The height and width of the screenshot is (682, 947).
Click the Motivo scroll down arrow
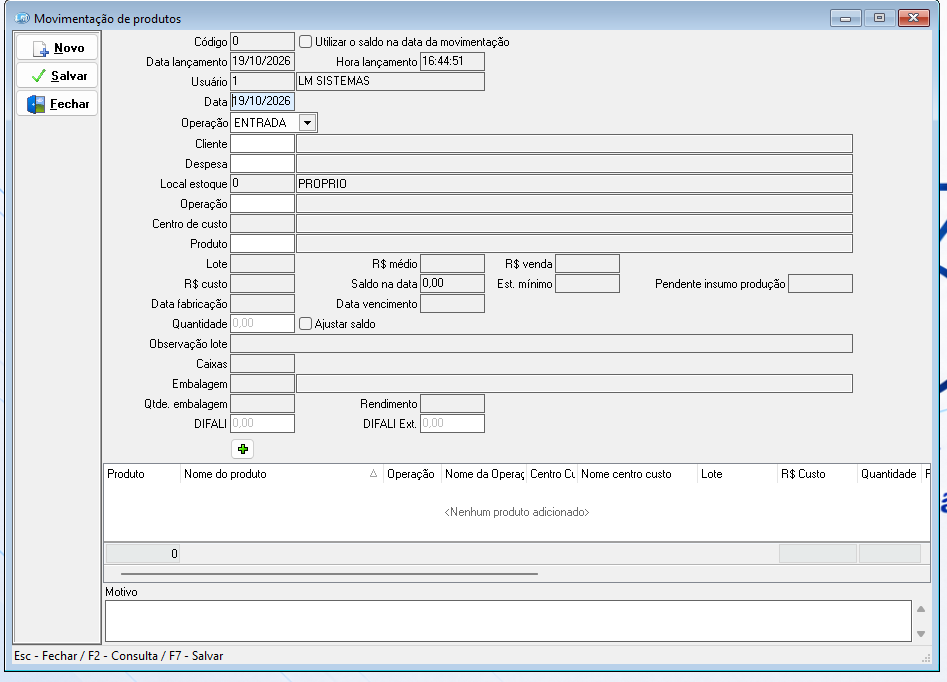coord(920,634)
